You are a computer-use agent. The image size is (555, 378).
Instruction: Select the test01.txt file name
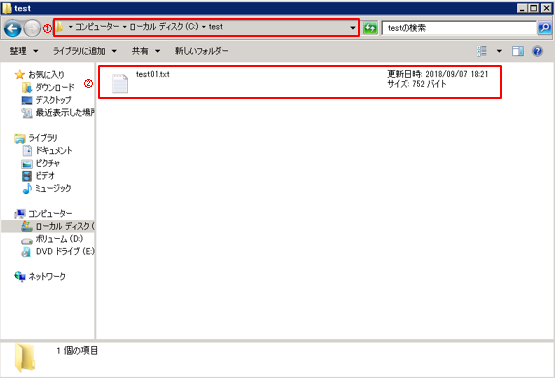153,74
